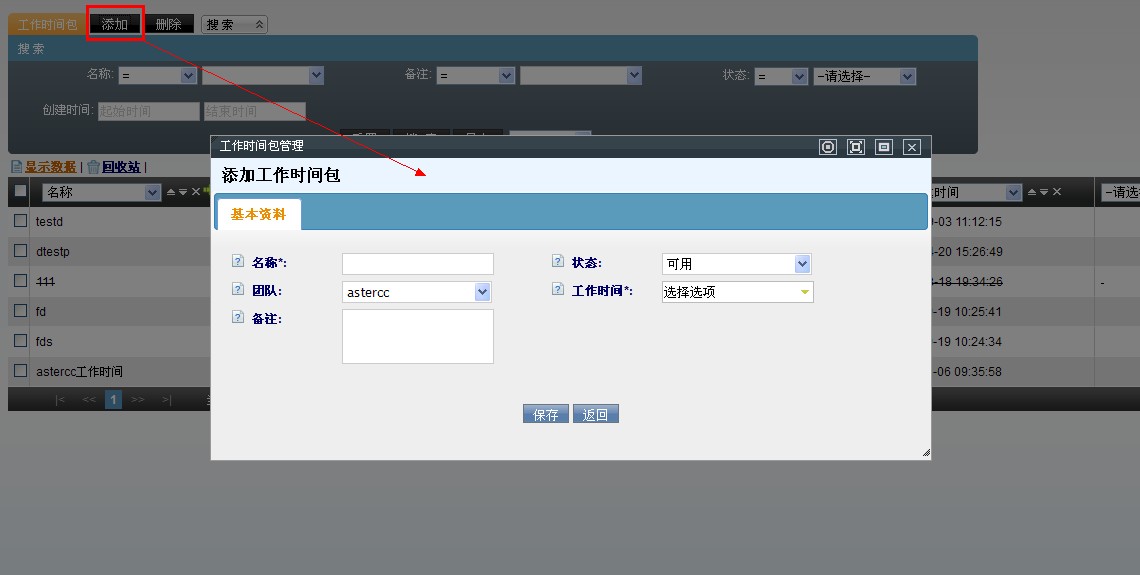Click the circular first icon in dialog title bar
The height and width of the screenshot is (575, 1140).
coord(828,147)
